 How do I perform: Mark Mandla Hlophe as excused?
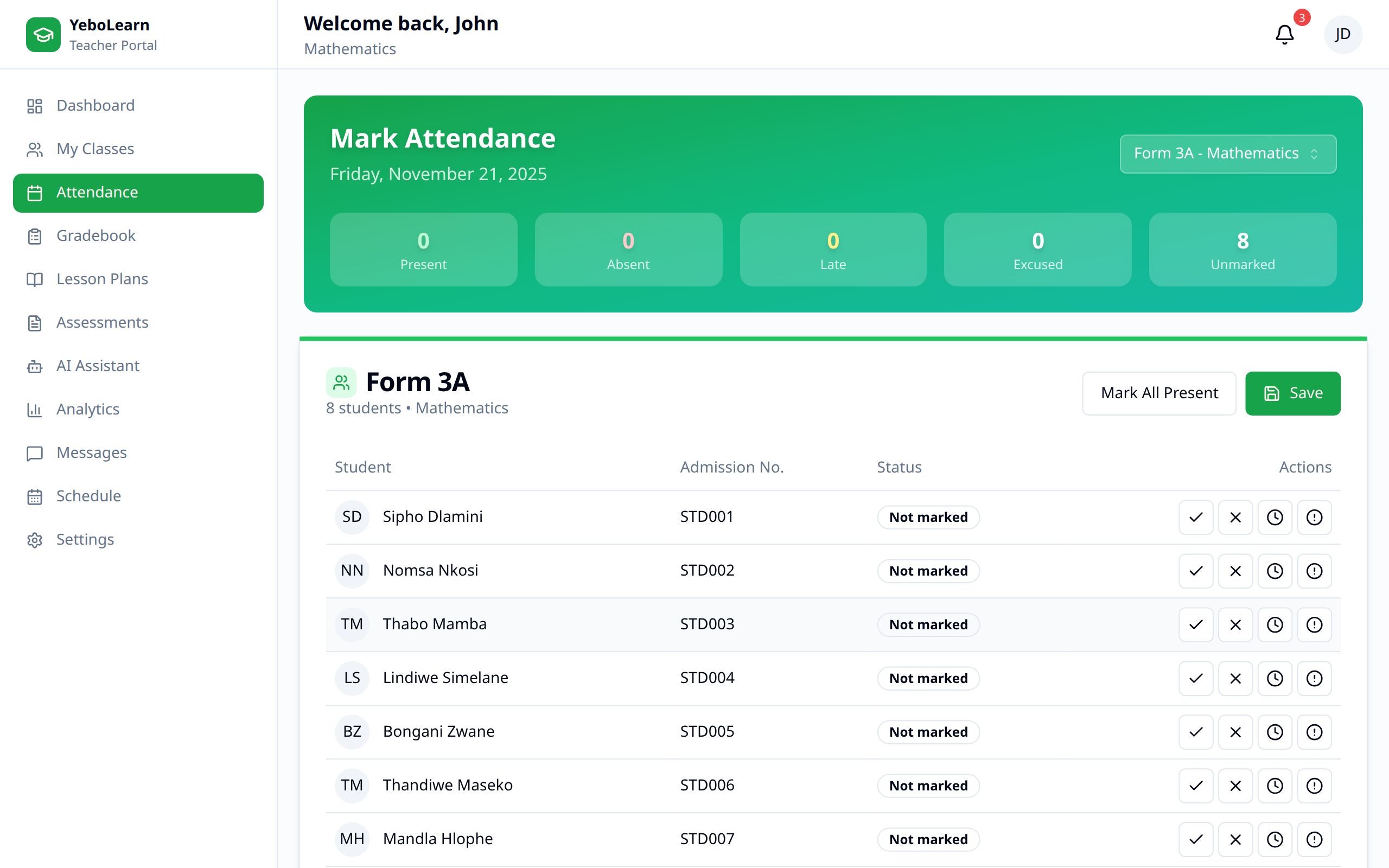(x=1314, y=839)
